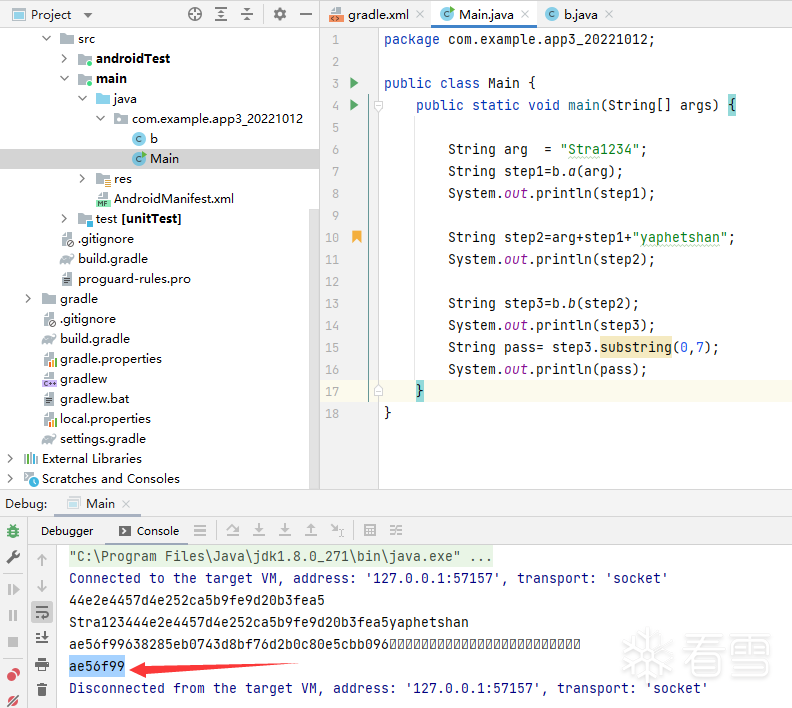Image resolution: width=792 pixels, height=708 pixels.
Task: Close the Main debug session tab
Action: pos(126,504)
